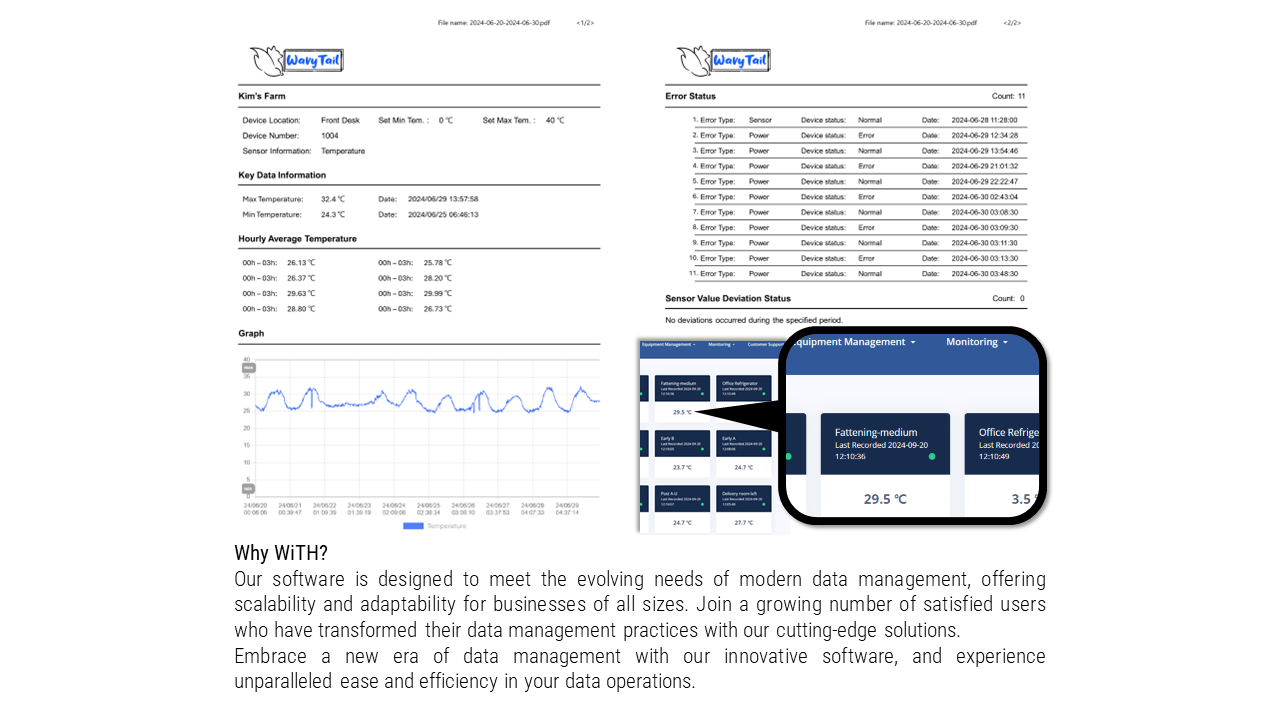Click the Kim's Farm heading

pos(262,96)
